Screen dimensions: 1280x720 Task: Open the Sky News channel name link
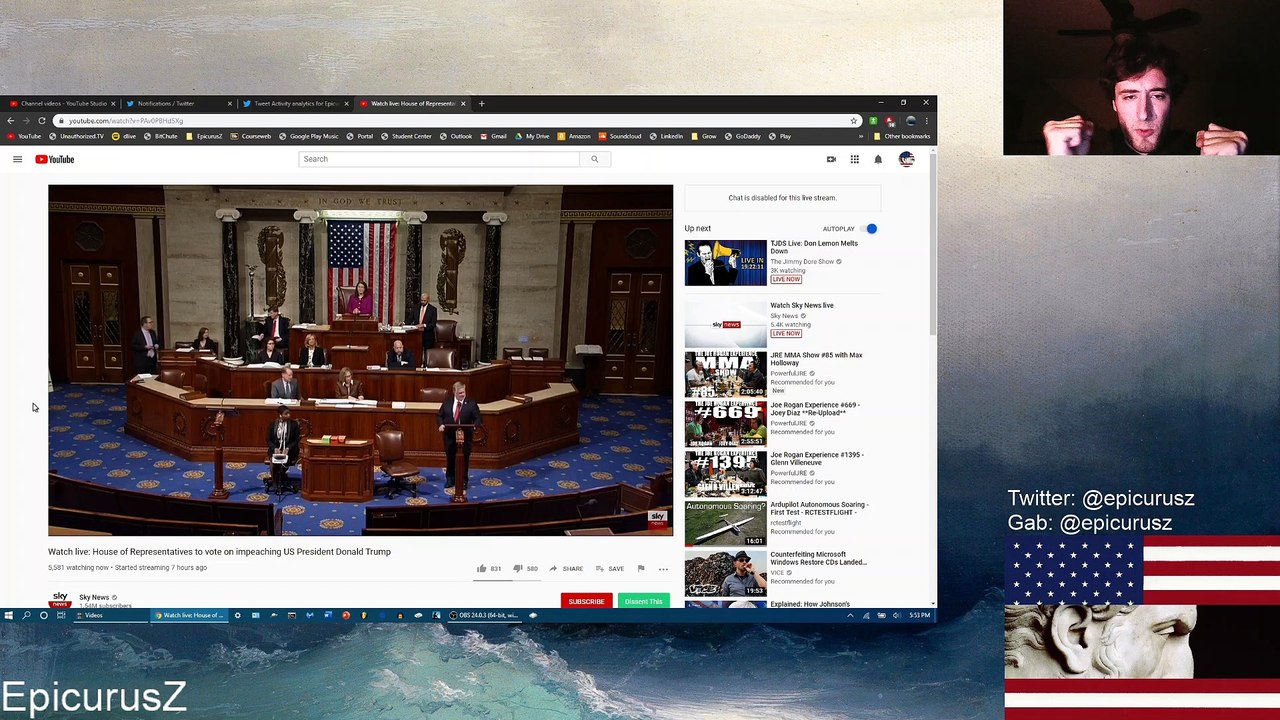[x=94, y=597]
